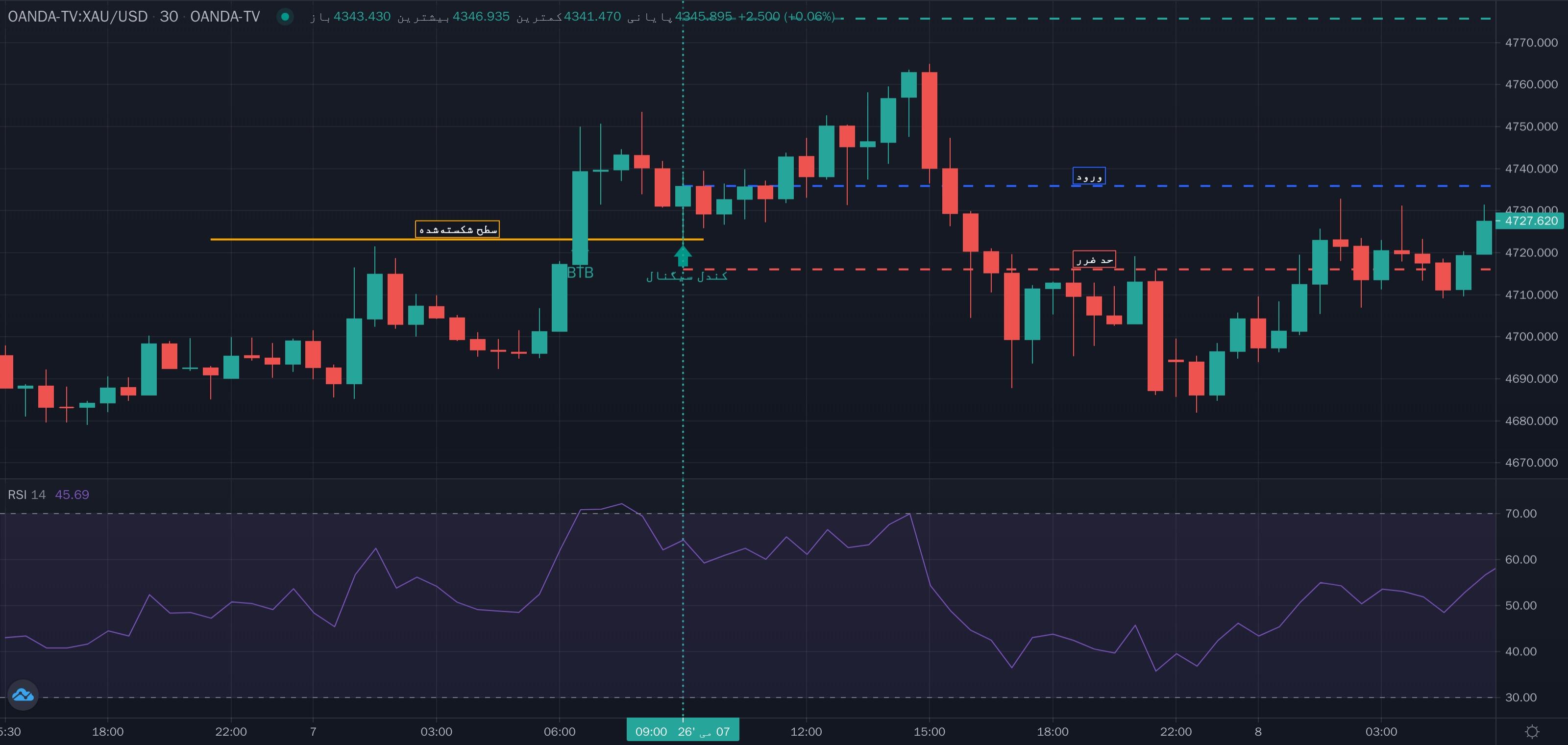The height and width of the screenshot is (745, 1568).
Task: Click the RSI 50.00 scale label
Action: (x=1520, y=606)
